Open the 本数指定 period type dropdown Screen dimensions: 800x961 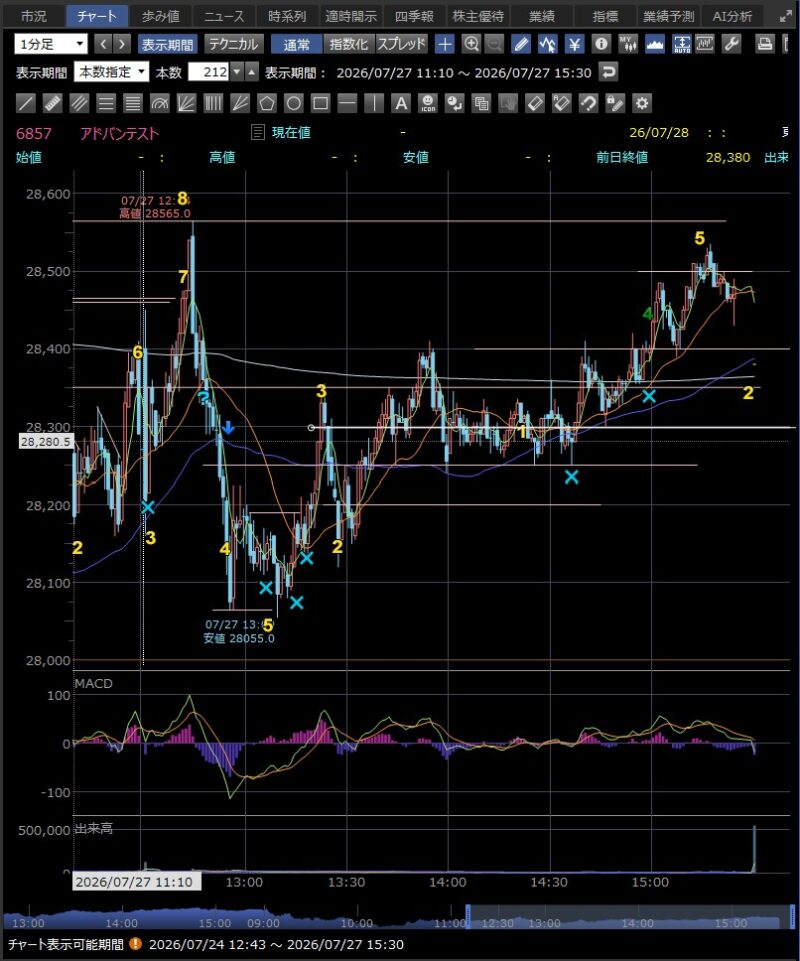112,72
